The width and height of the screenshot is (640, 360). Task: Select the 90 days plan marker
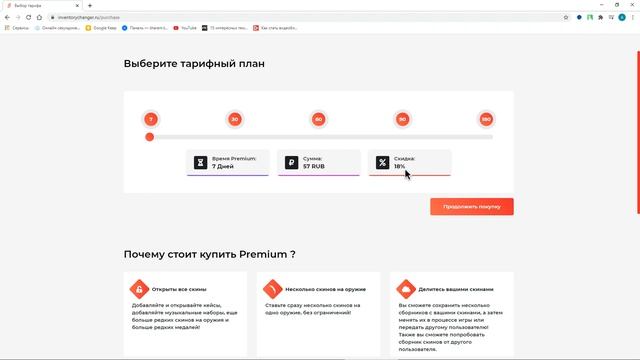(402, 119)
